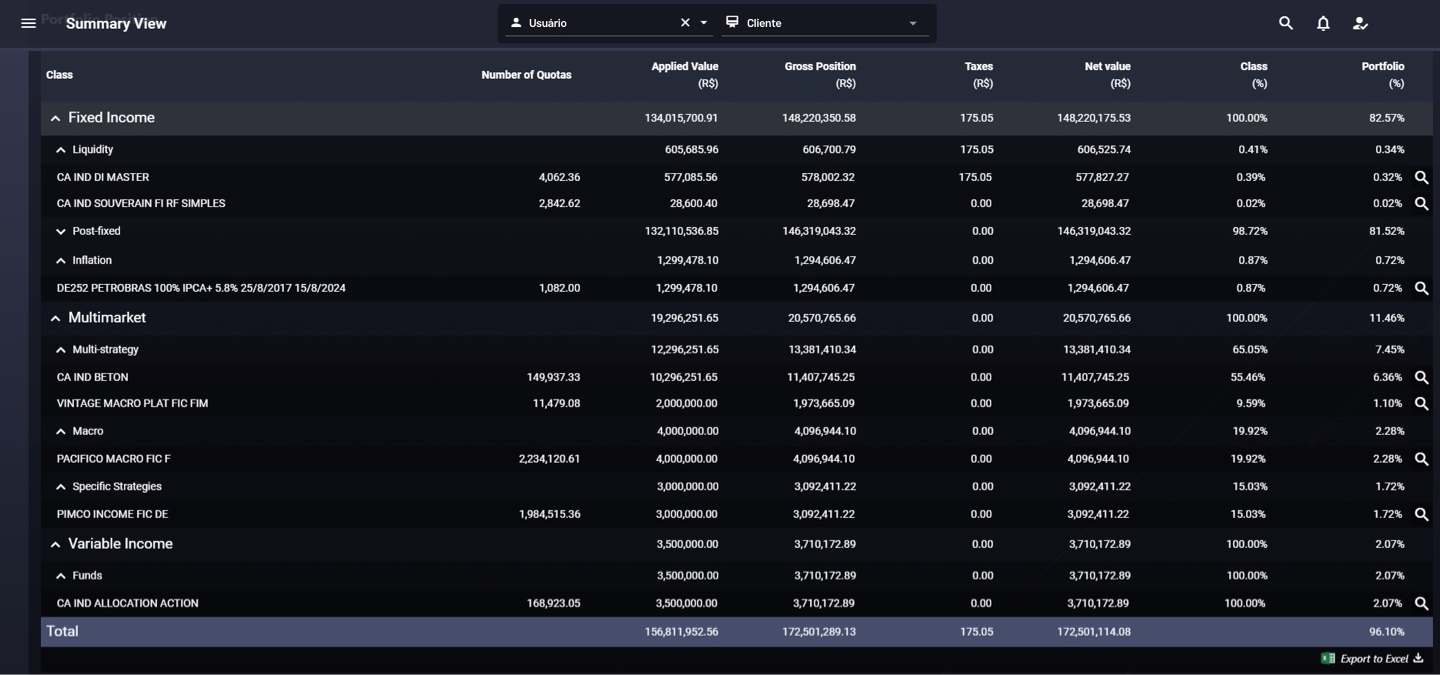Click the Total row label

point(62,631)
